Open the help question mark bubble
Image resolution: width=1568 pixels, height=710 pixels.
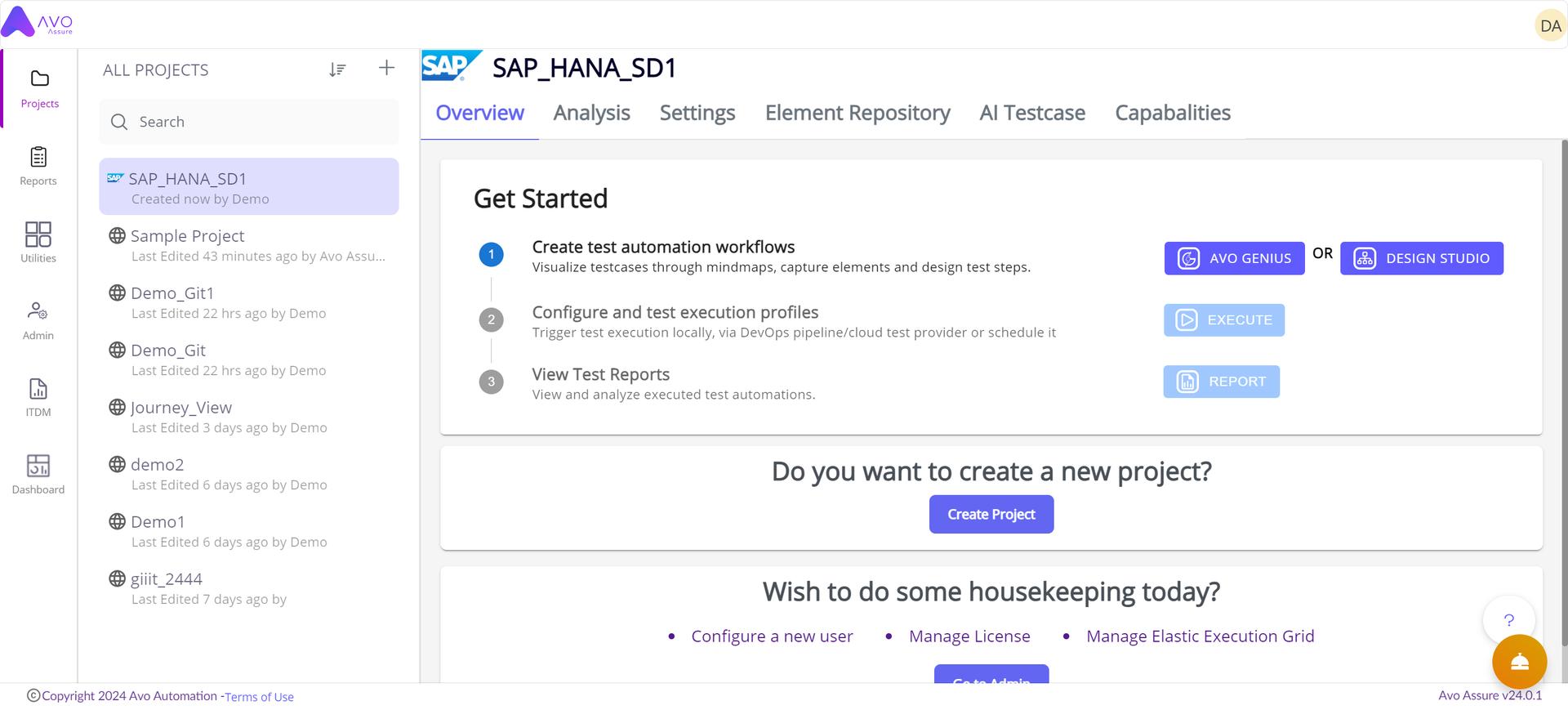(1509, 620)
